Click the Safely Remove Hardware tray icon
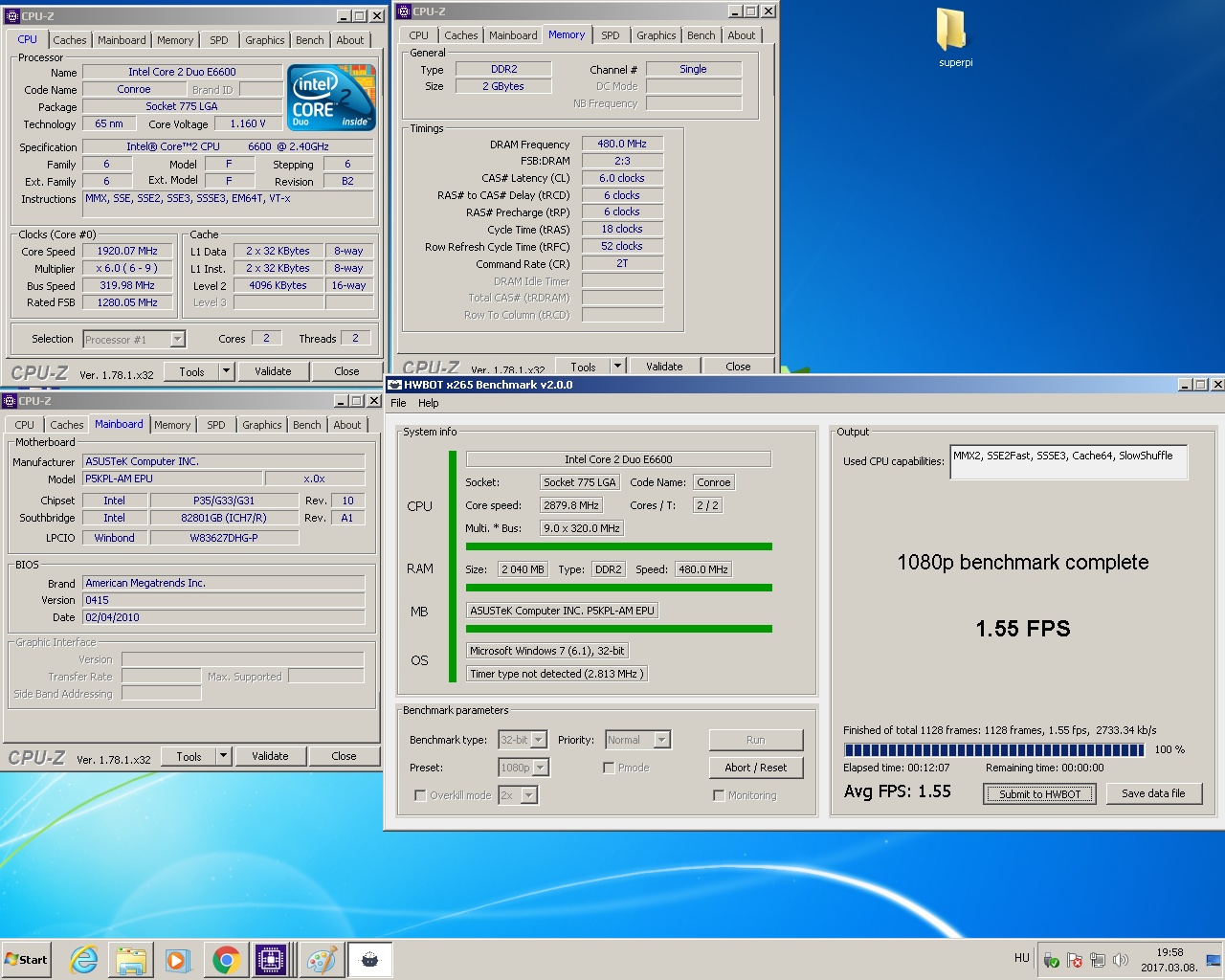The width and height of the screenshot is (1225, 980). pos(1052,960)
